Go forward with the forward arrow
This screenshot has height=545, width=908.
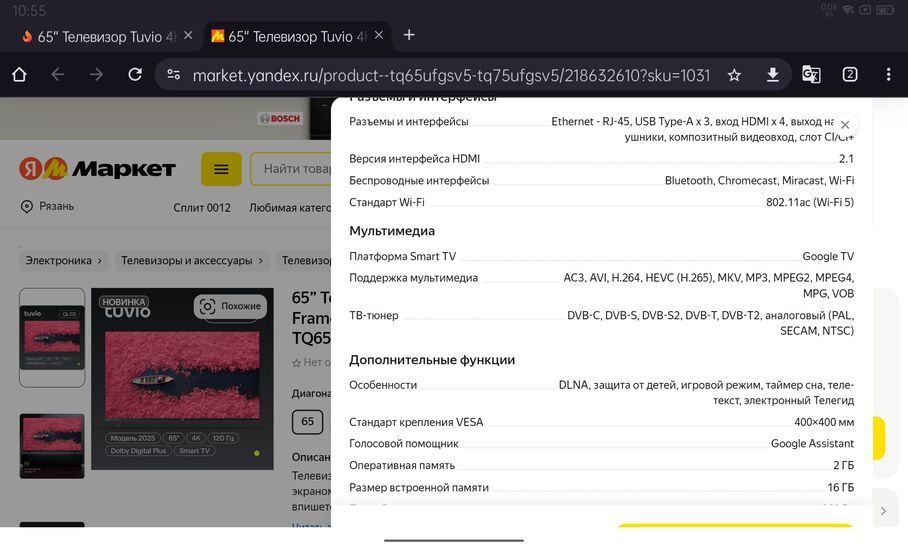pyautogui.click(x=96, y=75)
